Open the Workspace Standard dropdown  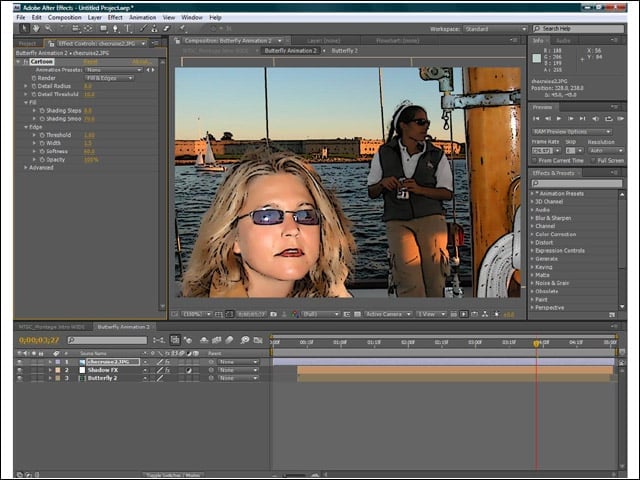tap(495, 29)
